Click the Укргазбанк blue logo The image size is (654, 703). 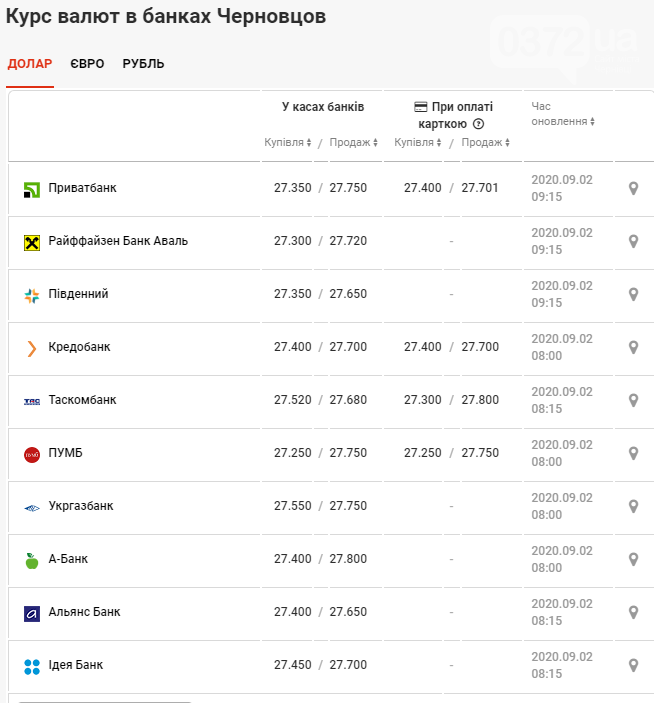[32, 508]
